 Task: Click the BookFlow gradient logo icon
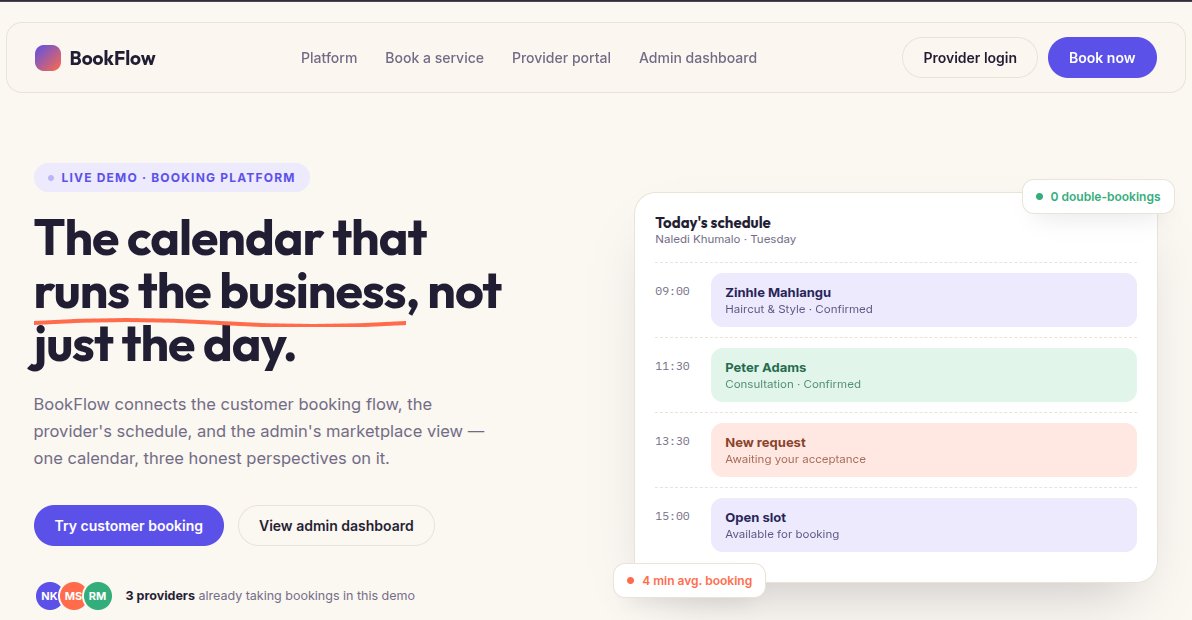(x=48, y=58)
